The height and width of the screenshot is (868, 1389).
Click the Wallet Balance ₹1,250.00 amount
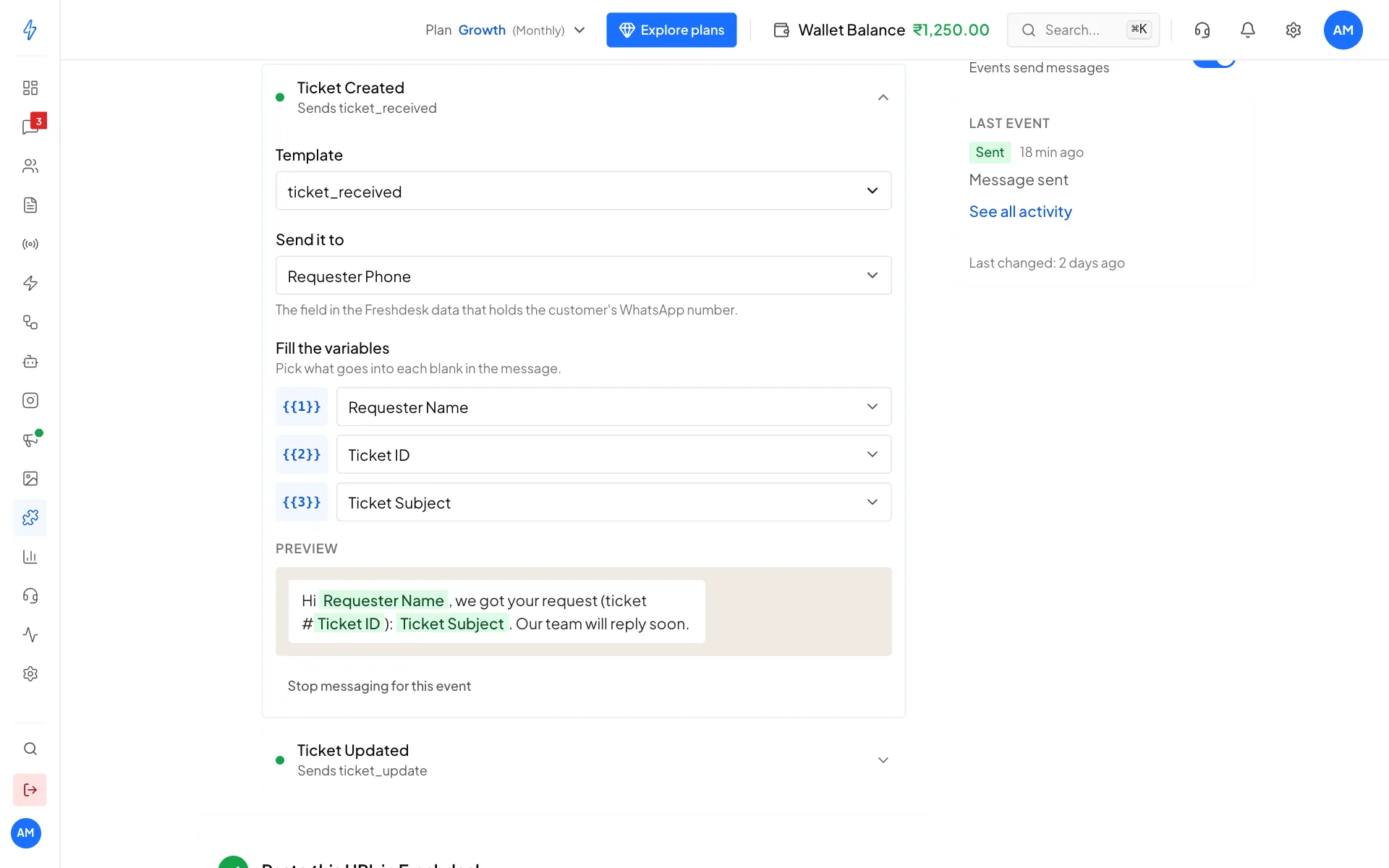[951, 30]
